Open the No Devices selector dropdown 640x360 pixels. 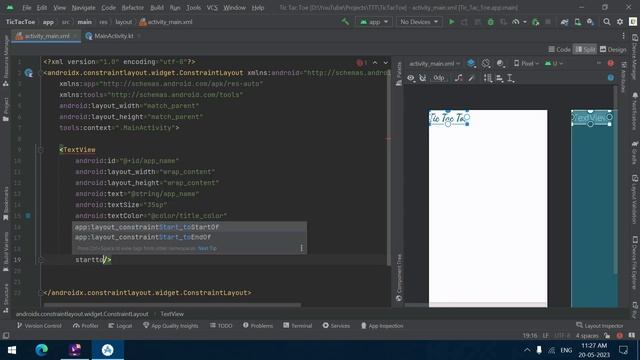pyautogui.click(x=419, y=22)
